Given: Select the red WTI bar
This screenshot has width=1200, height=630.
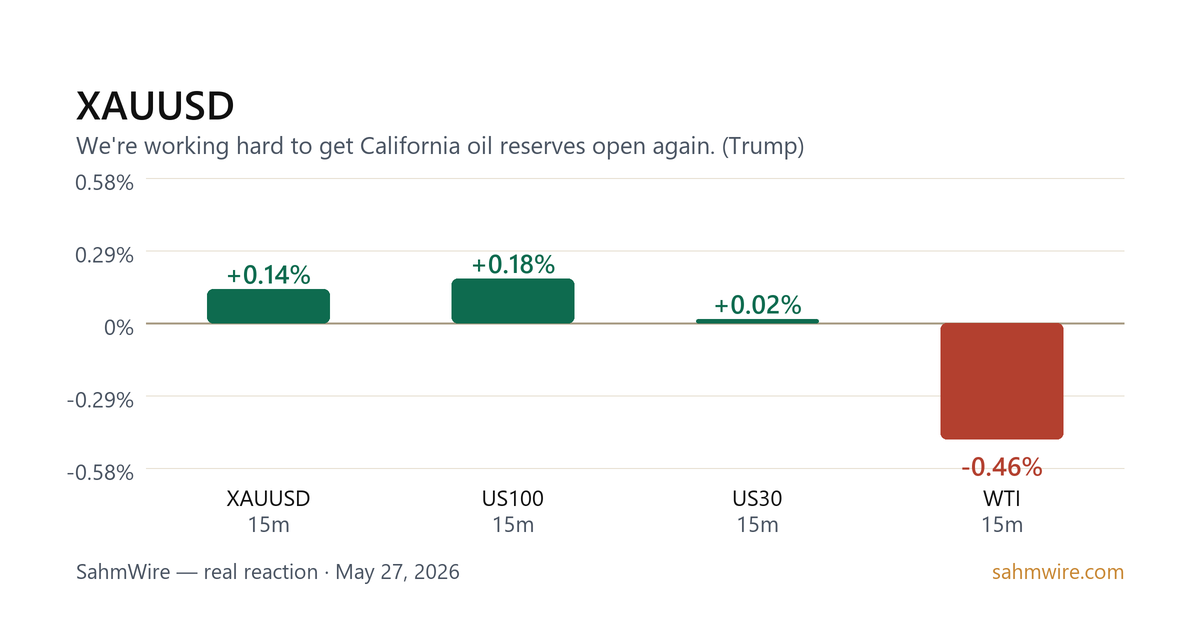Looking at the screenshot, I should 1002,381.
